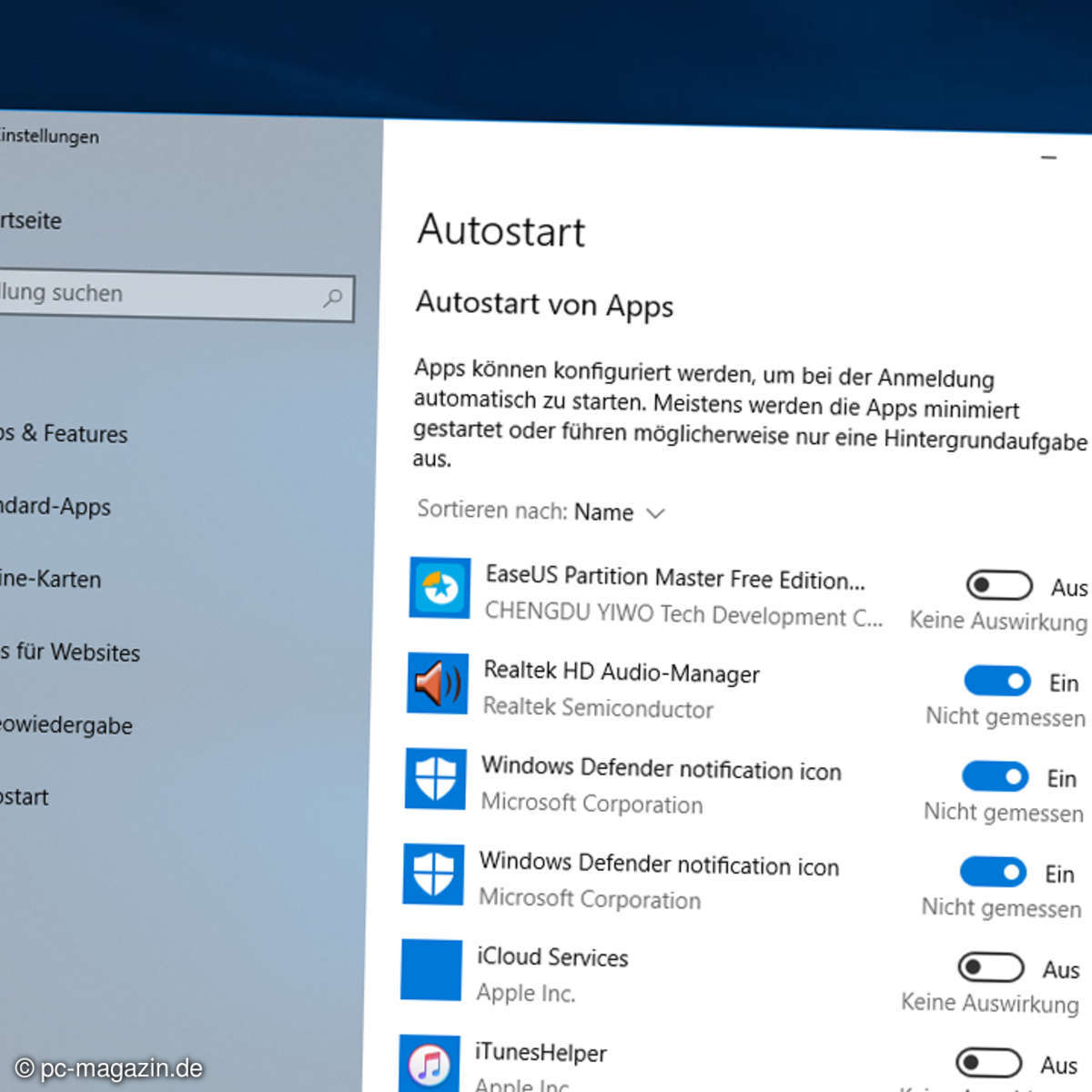Select the Realtek HD Audio-Manager speaker icon
Viewport: 1092px width, 1092px height.
[x=437, y=684]
